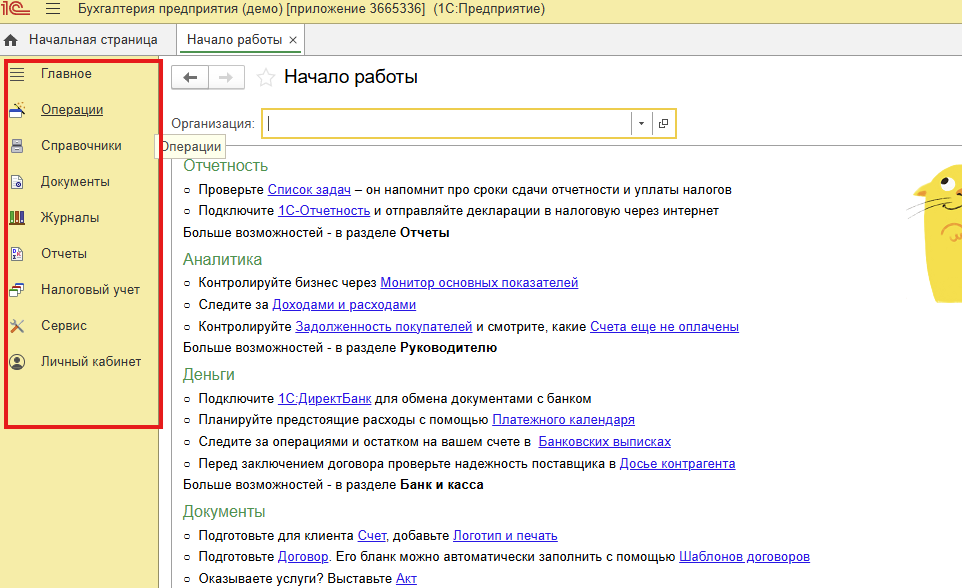This screenshot has height=588, width=962.
Task: Select Операции in the sidebar menu
Action: click(x=72, y=110)
